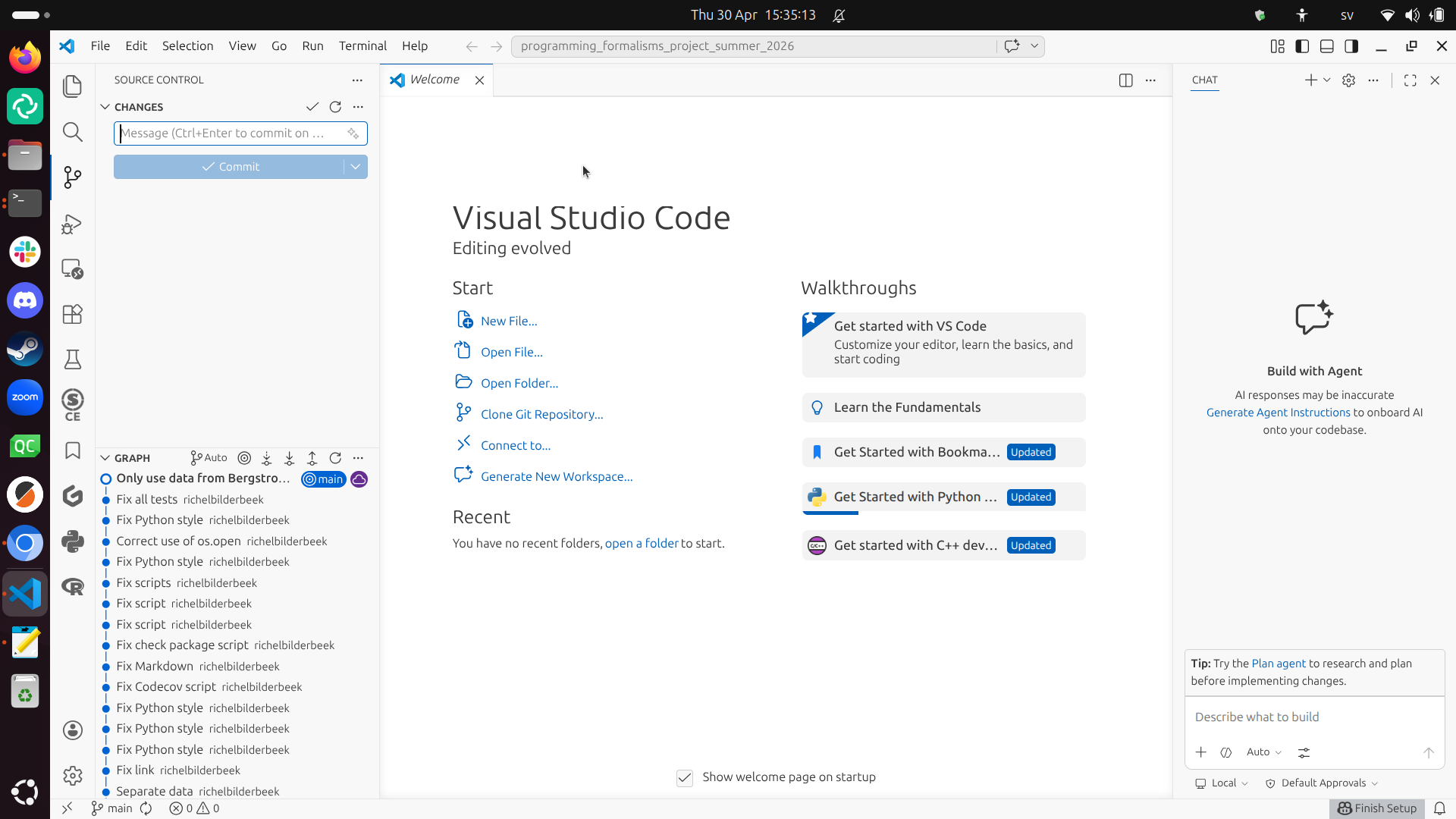The image size is (1456, 819).
Task: Open chat tools configuration sliders icon
Action: 1304,752
